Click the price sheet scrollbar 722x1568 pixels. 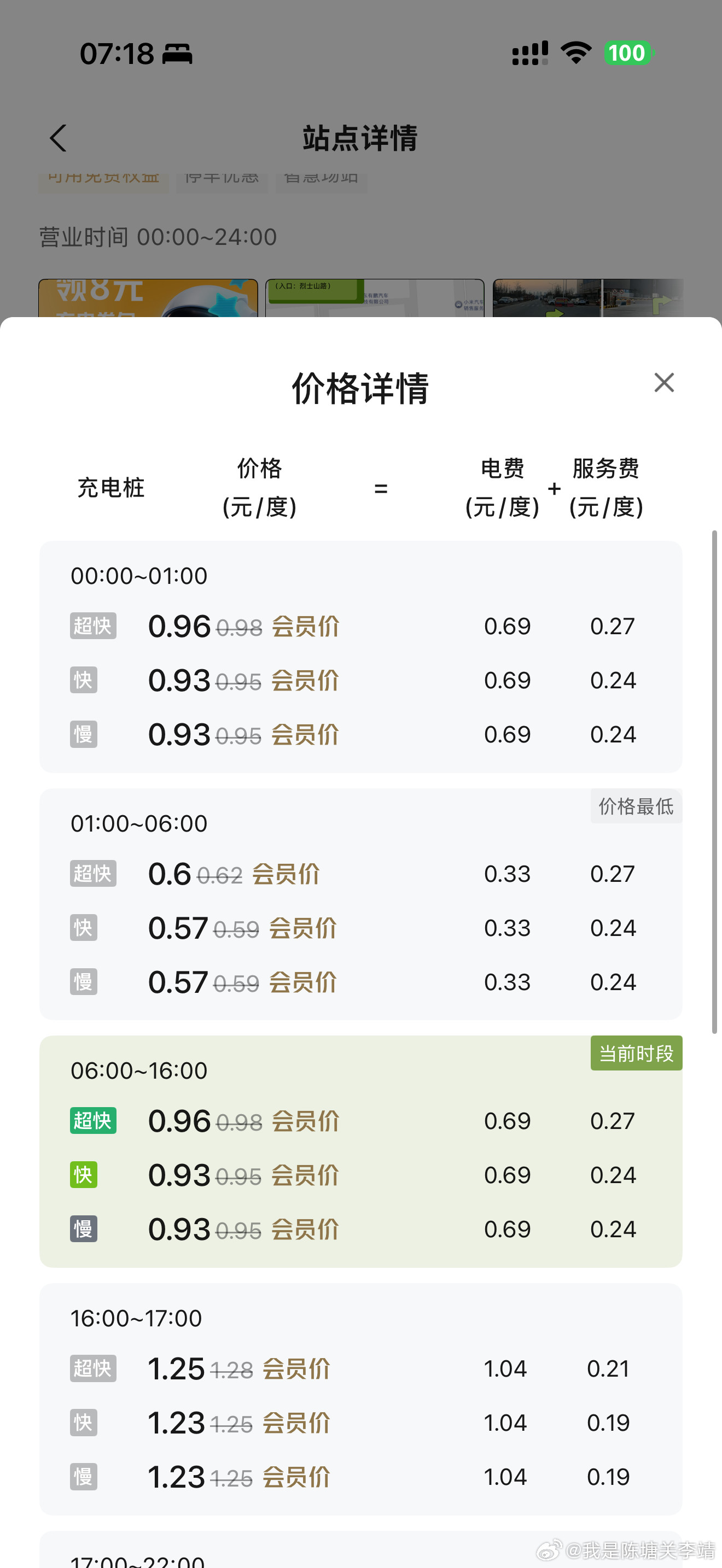pyautogui.click(x=715, y=782)
